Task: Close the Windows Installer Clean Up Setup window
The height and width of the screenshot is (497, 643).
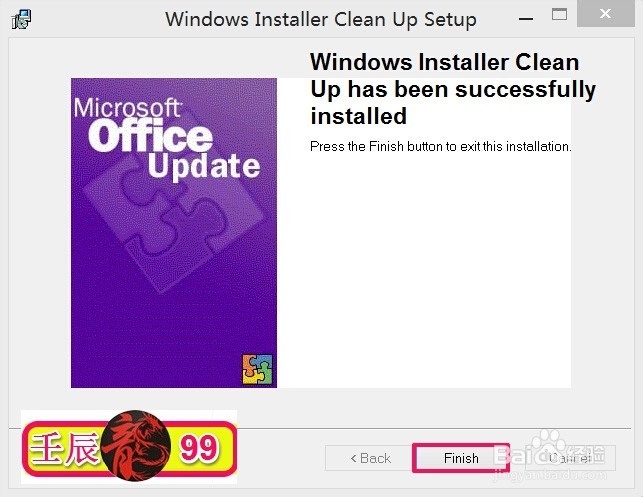Action: tap(605, 14)
